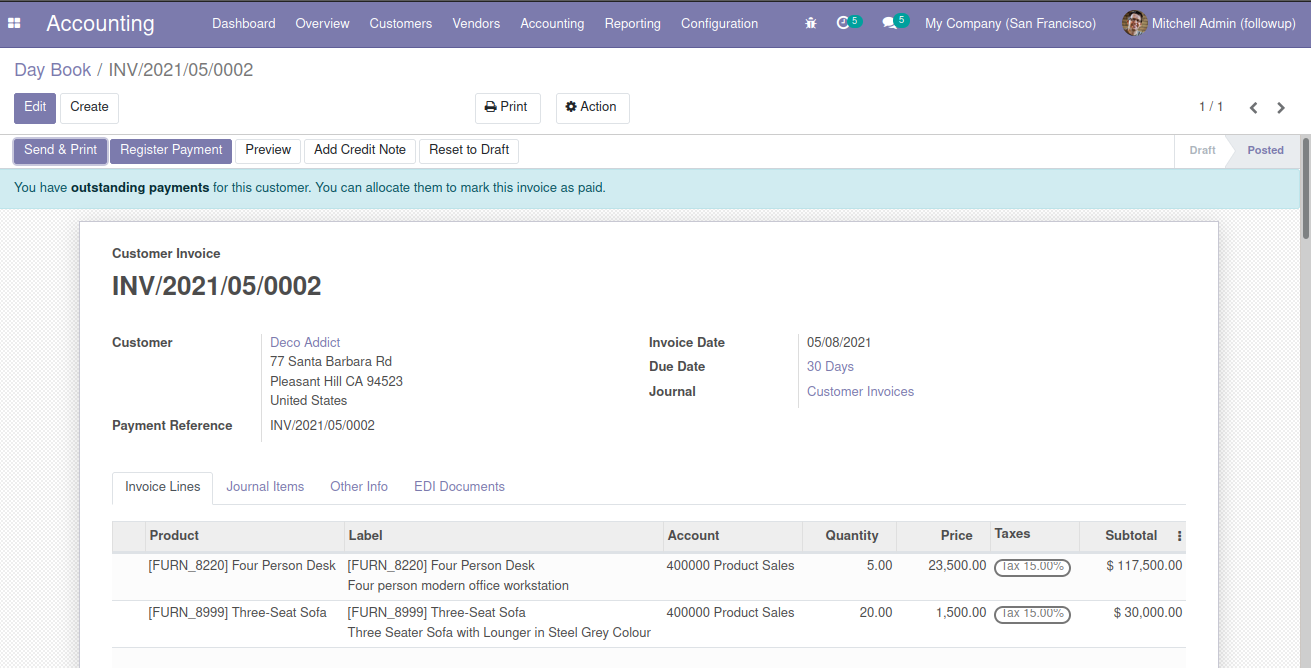
Task: Click the Reset to Draft button
Action: tap(469, 150)
